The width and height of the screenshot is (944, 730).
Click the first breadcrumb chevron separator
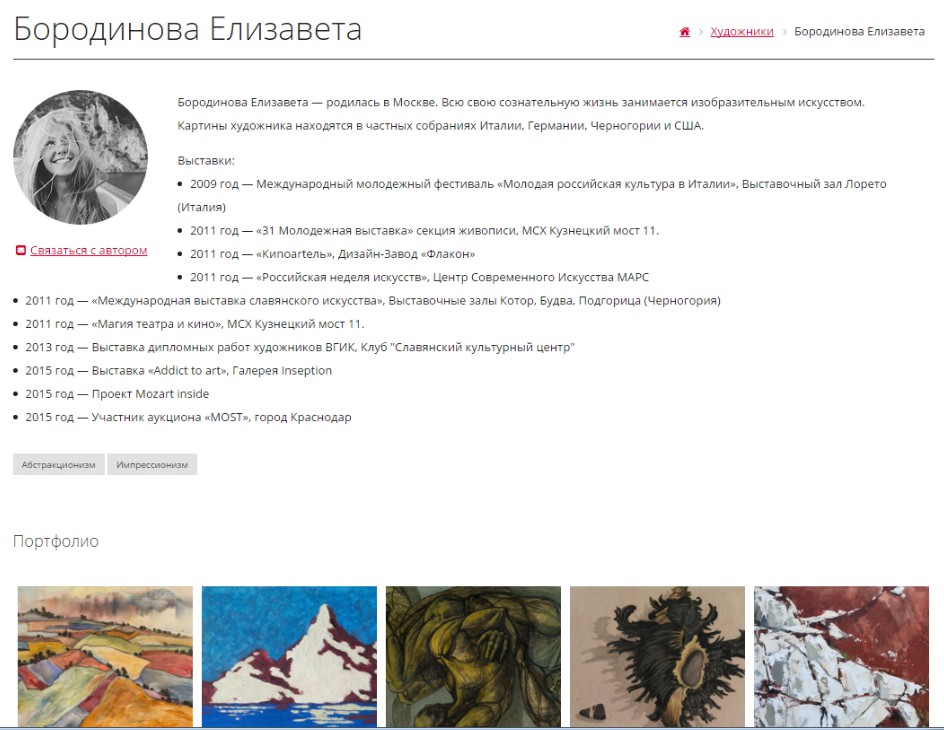pos(701,32)
